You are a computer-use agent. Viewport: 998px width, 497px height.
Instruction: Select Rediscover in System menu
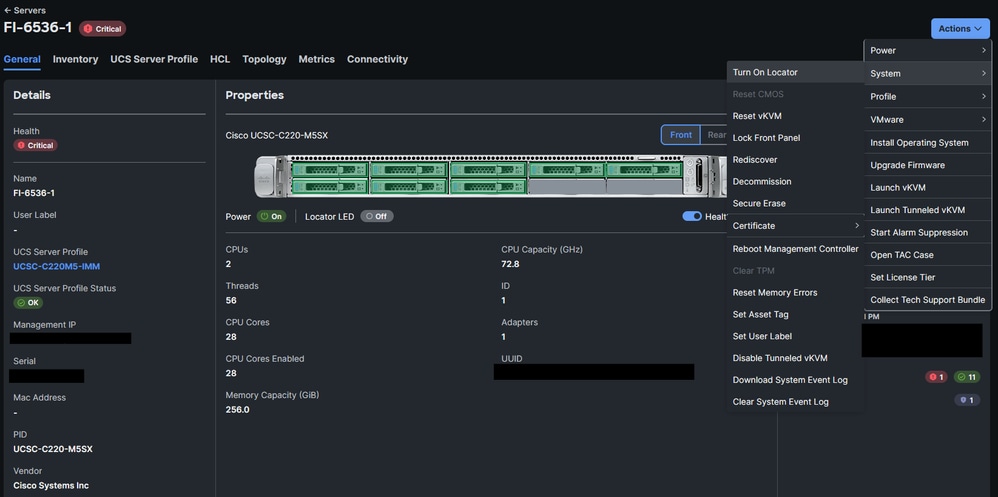click(795, 160)
